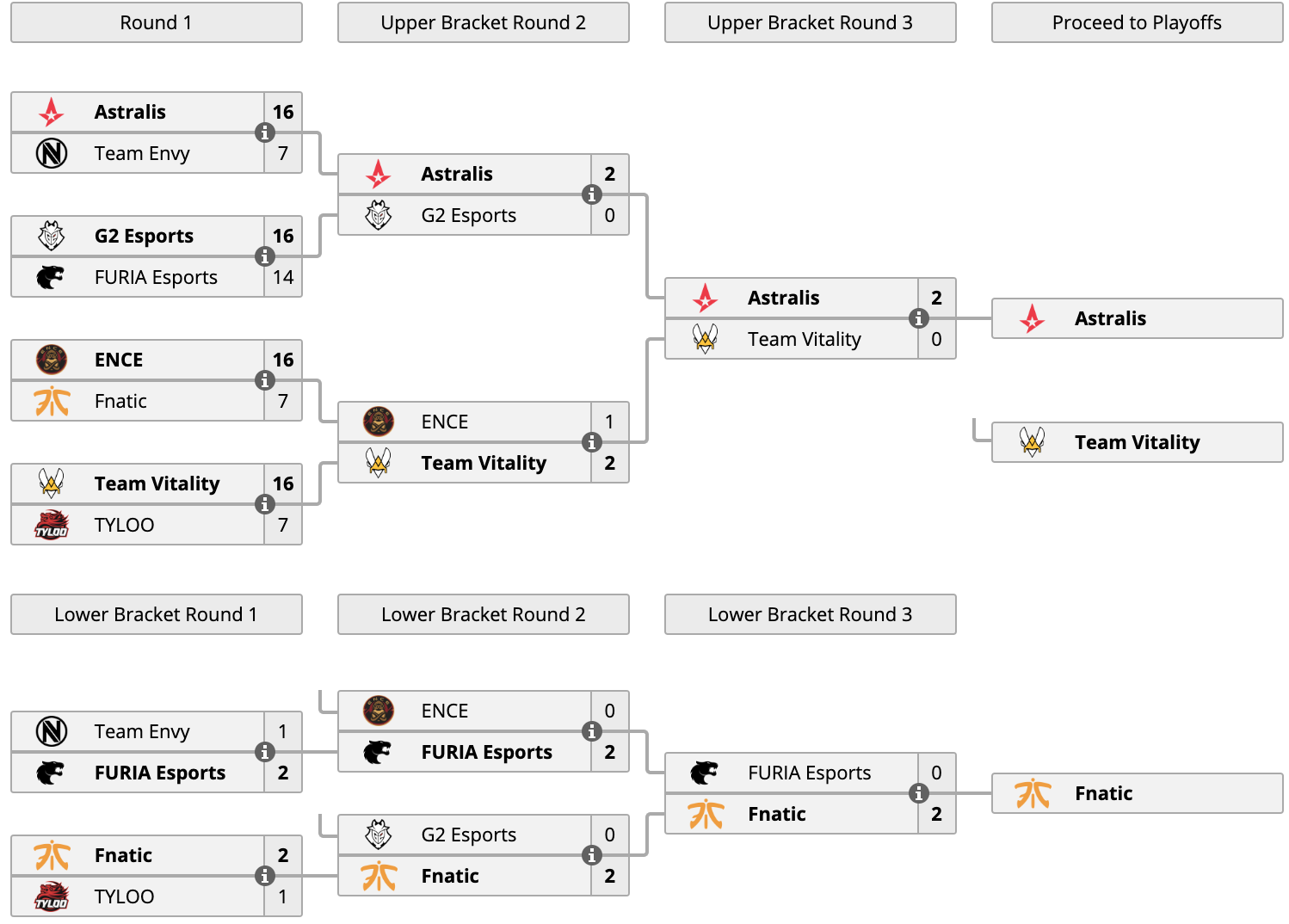Show details for Team Envy vs FURIA match
Image resolution: width=1289 pixels, height=924 pixels.
265,752
